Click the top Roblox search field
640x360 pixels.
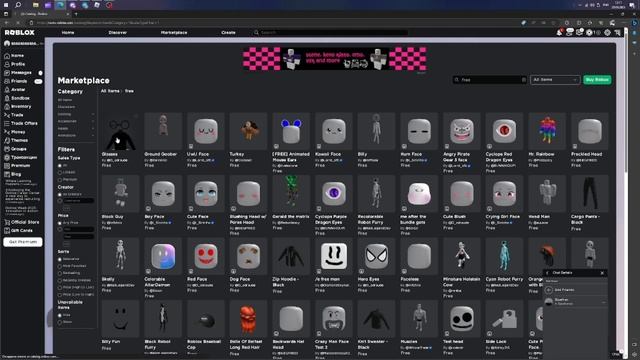pyautogui.click(x=331, y=32)
